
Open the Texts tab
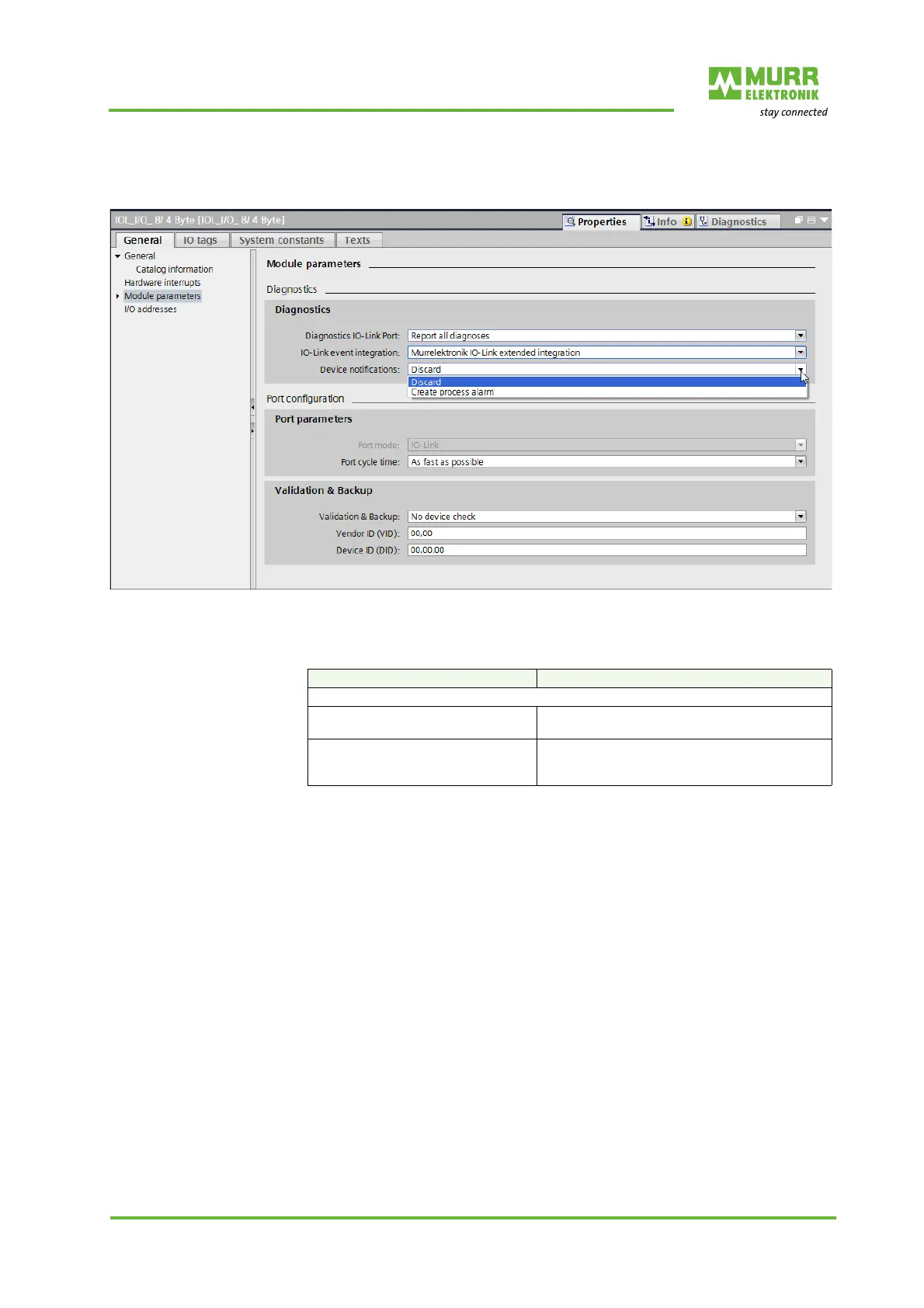[x=357, y=240]
